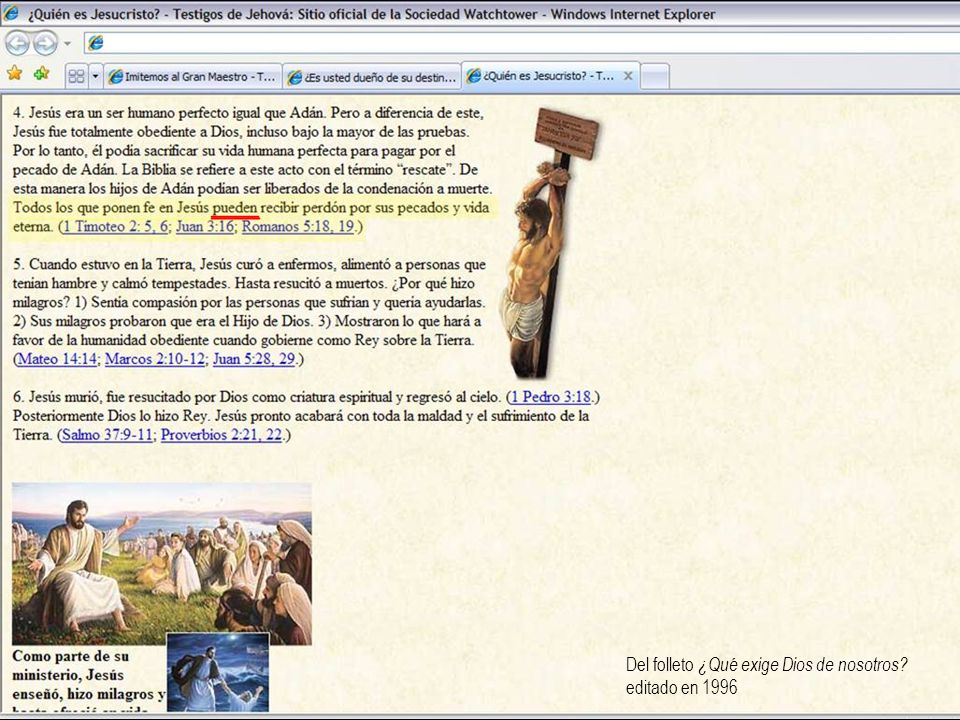Open a new blank tab
The height and width of the screenshot is (720, 960).
click(655, 77)
